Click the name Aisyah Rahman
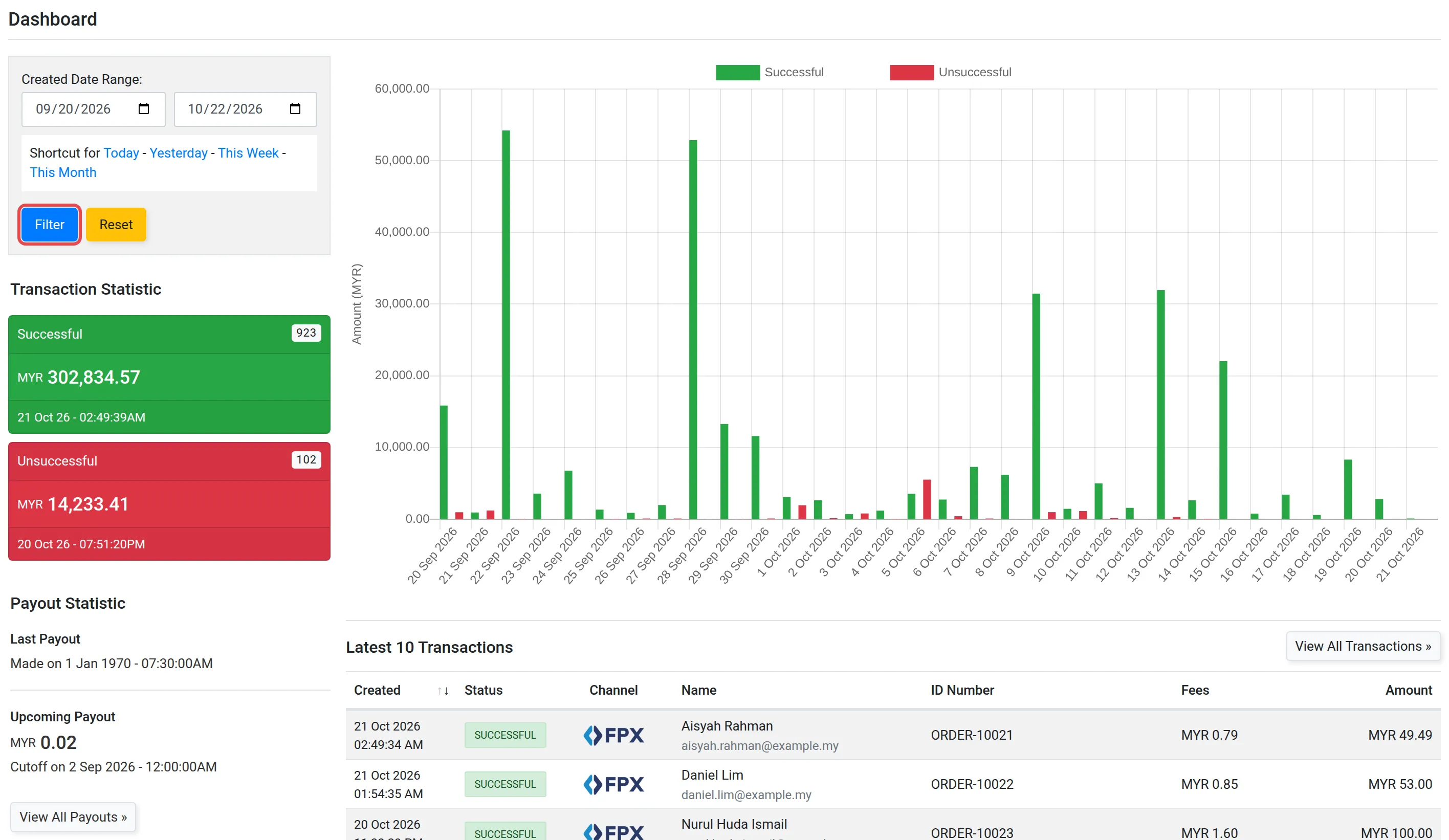 point(727,726)
